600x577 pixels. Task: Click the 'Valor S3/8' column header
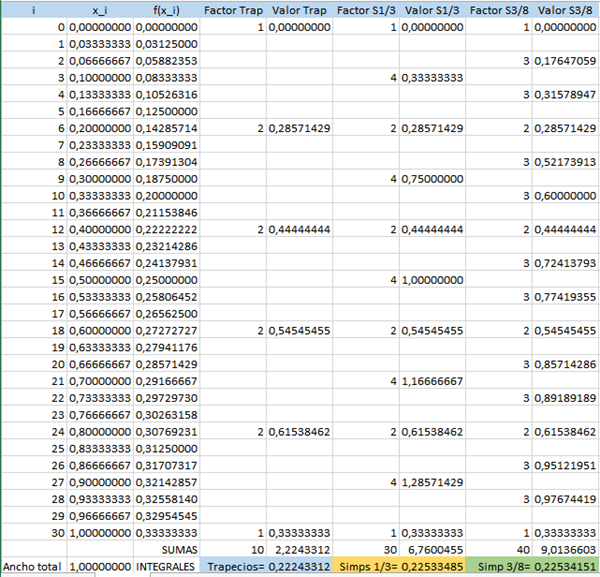click(566, 9)
